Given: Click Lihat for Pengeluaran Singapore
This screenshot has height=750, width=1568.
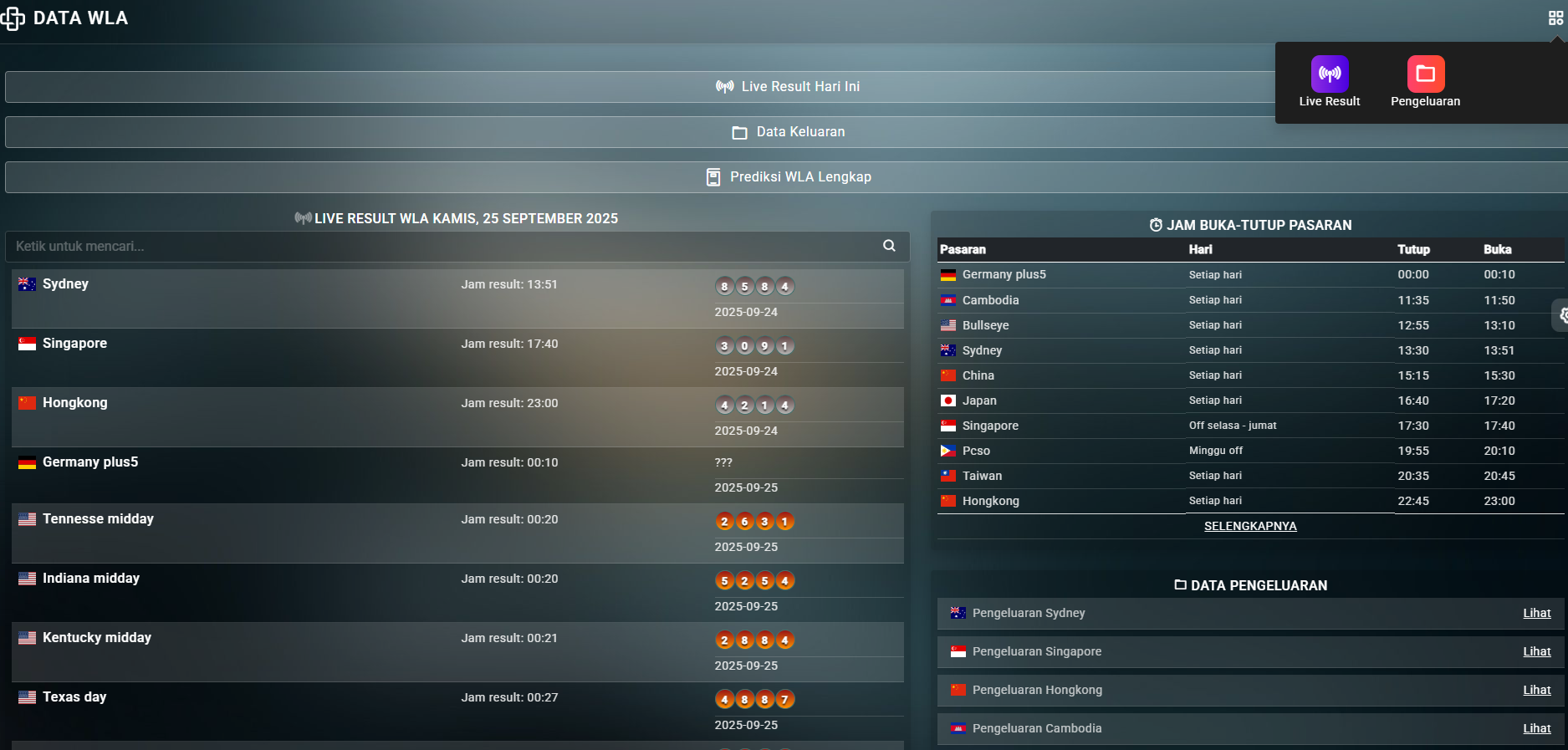Looking at the screenshot, I should coord(1536,651).
